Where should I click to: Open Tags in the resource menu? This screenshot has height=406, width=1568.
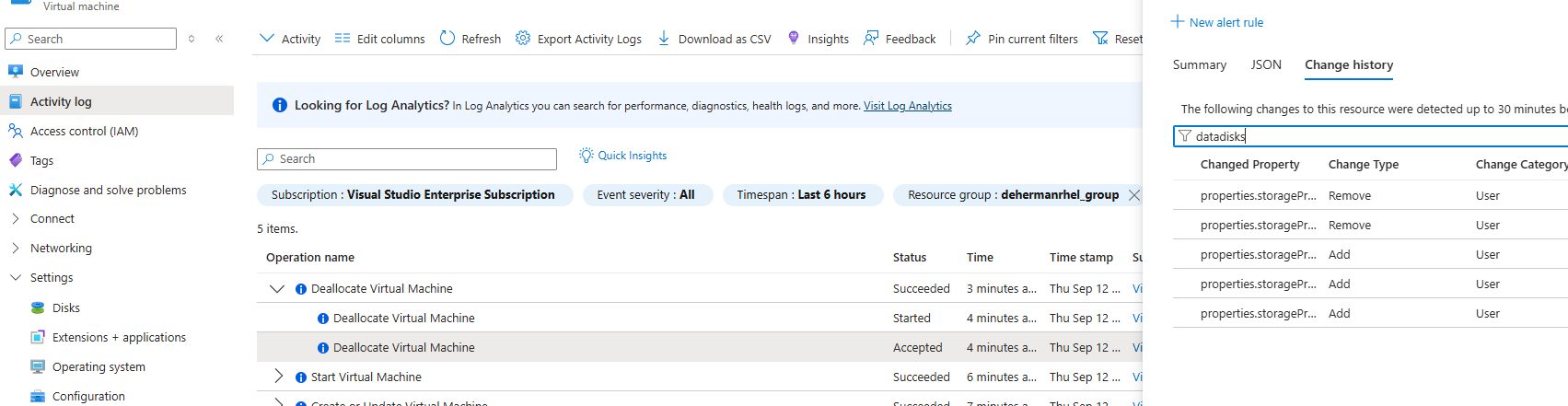pos(41,160)
